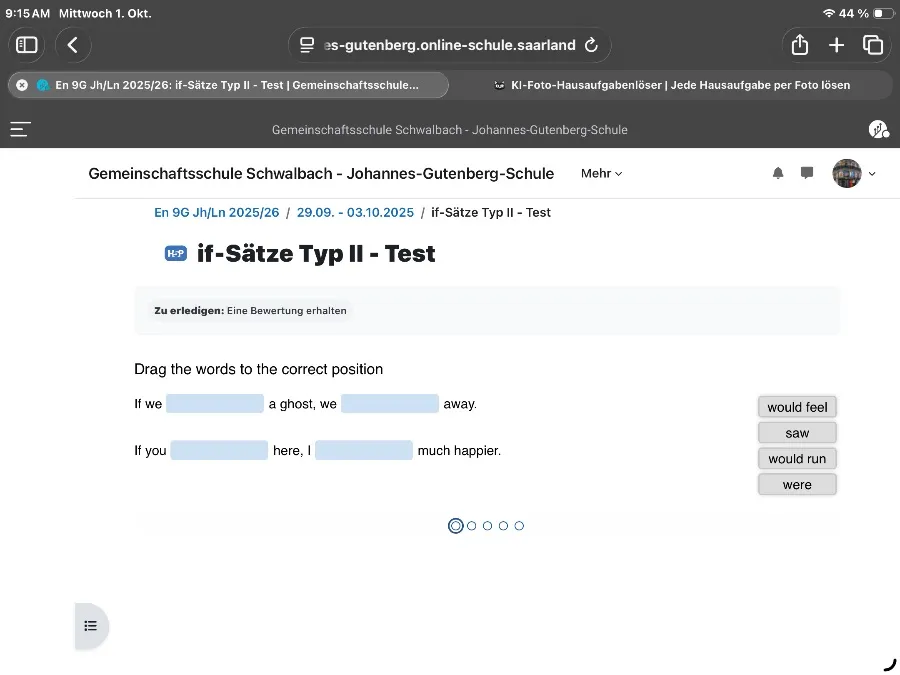Jump to the last question progress dot
Viewport: 900px width, 675px height.
pyautogui.click(x=519, y=526)
